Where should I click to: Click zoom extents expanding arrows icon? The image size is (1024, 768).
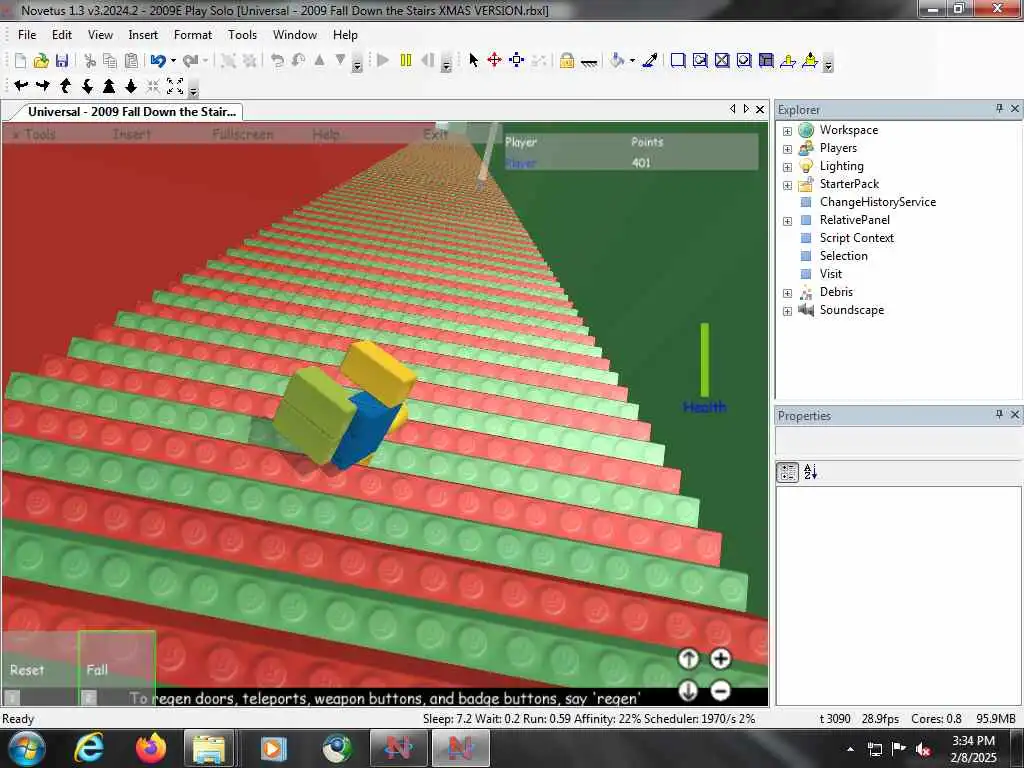coord(175,86)
